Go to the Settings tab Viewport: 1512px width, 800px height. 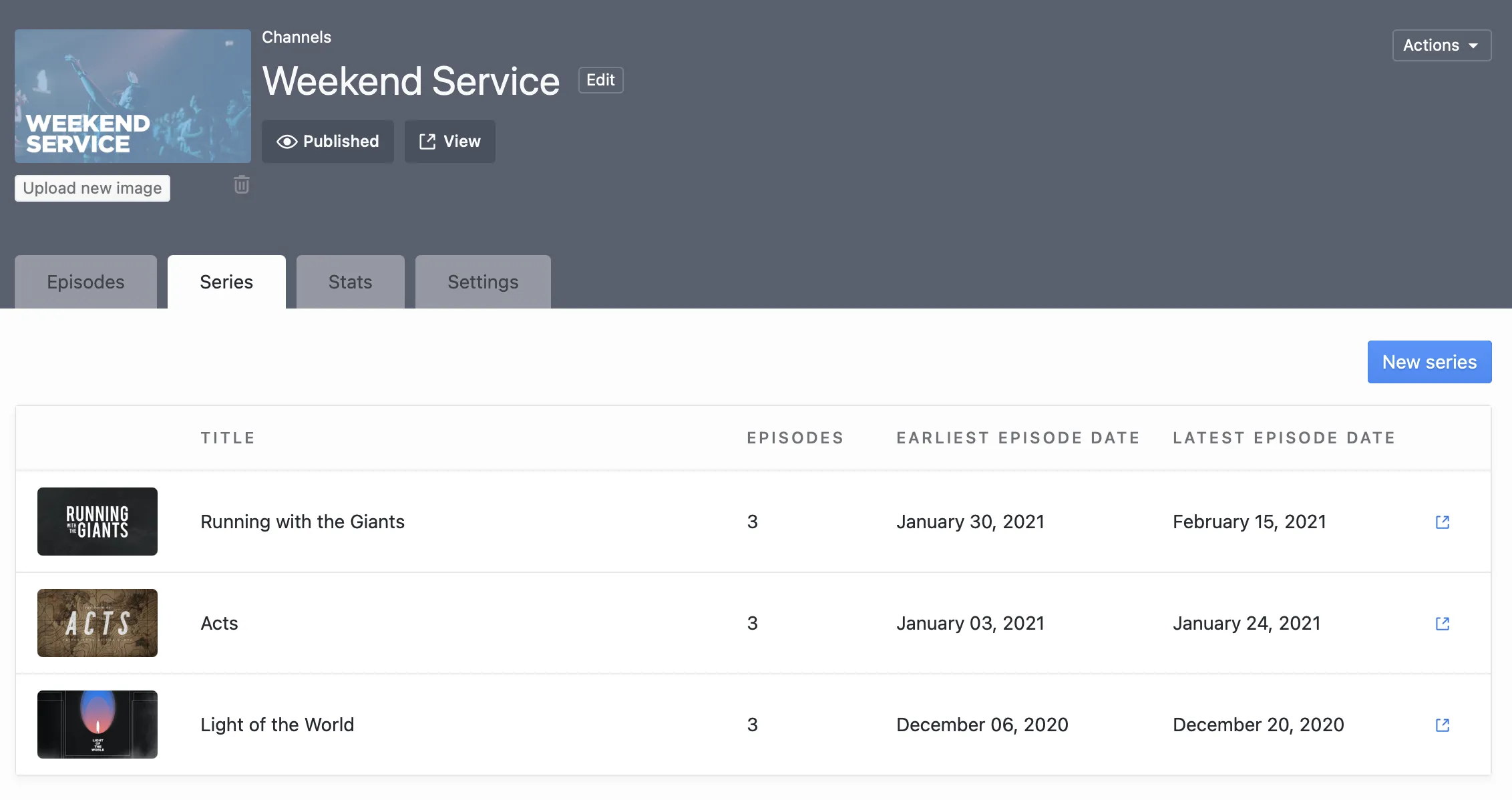[x=483, y=282]
